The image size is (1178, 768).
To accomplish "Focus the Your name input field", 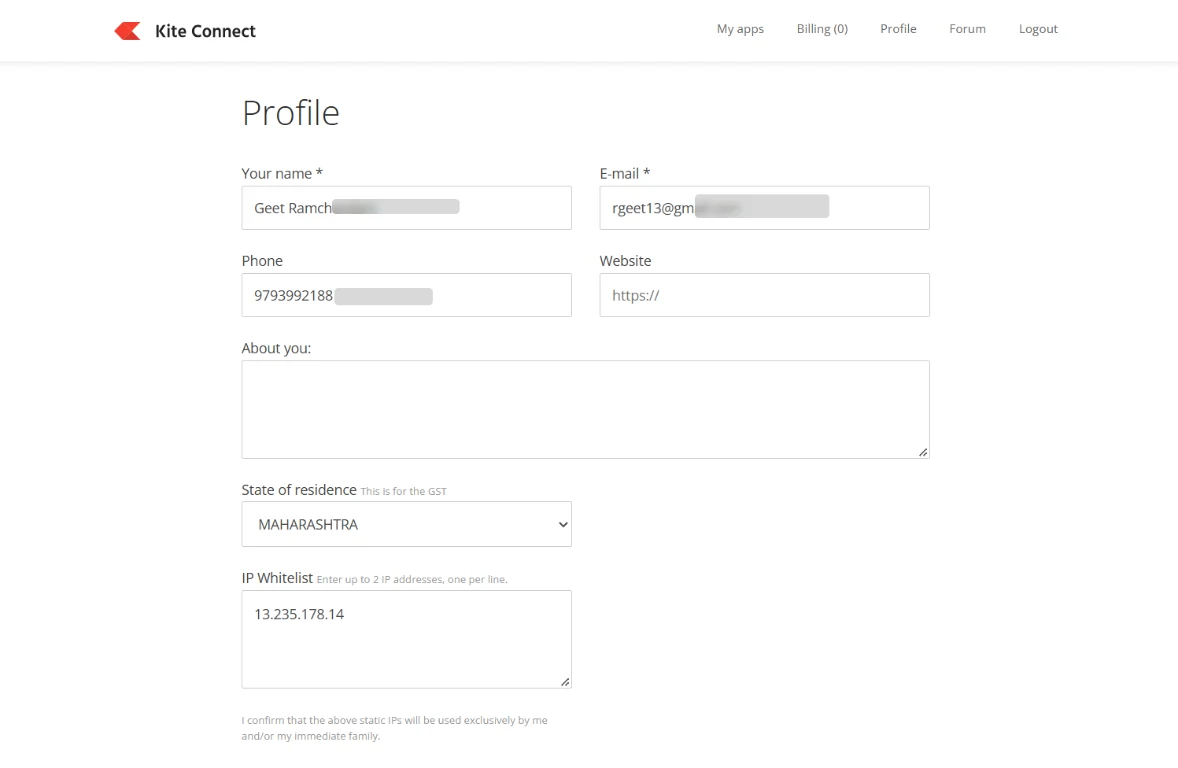I will click(406, 207).
